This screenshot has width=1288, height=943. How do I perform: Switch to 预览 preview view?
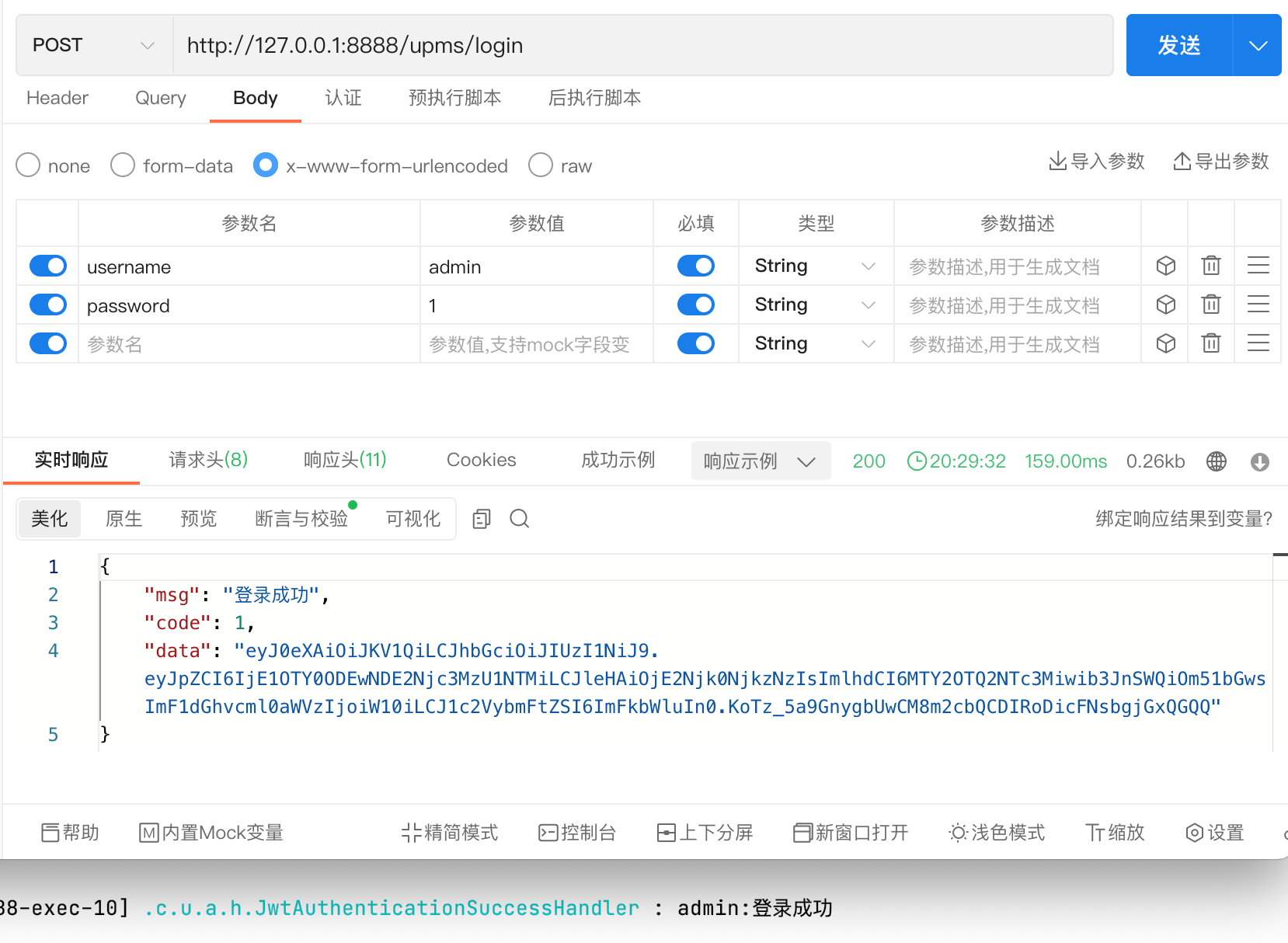pyautogui.click(x=199, y=519)
